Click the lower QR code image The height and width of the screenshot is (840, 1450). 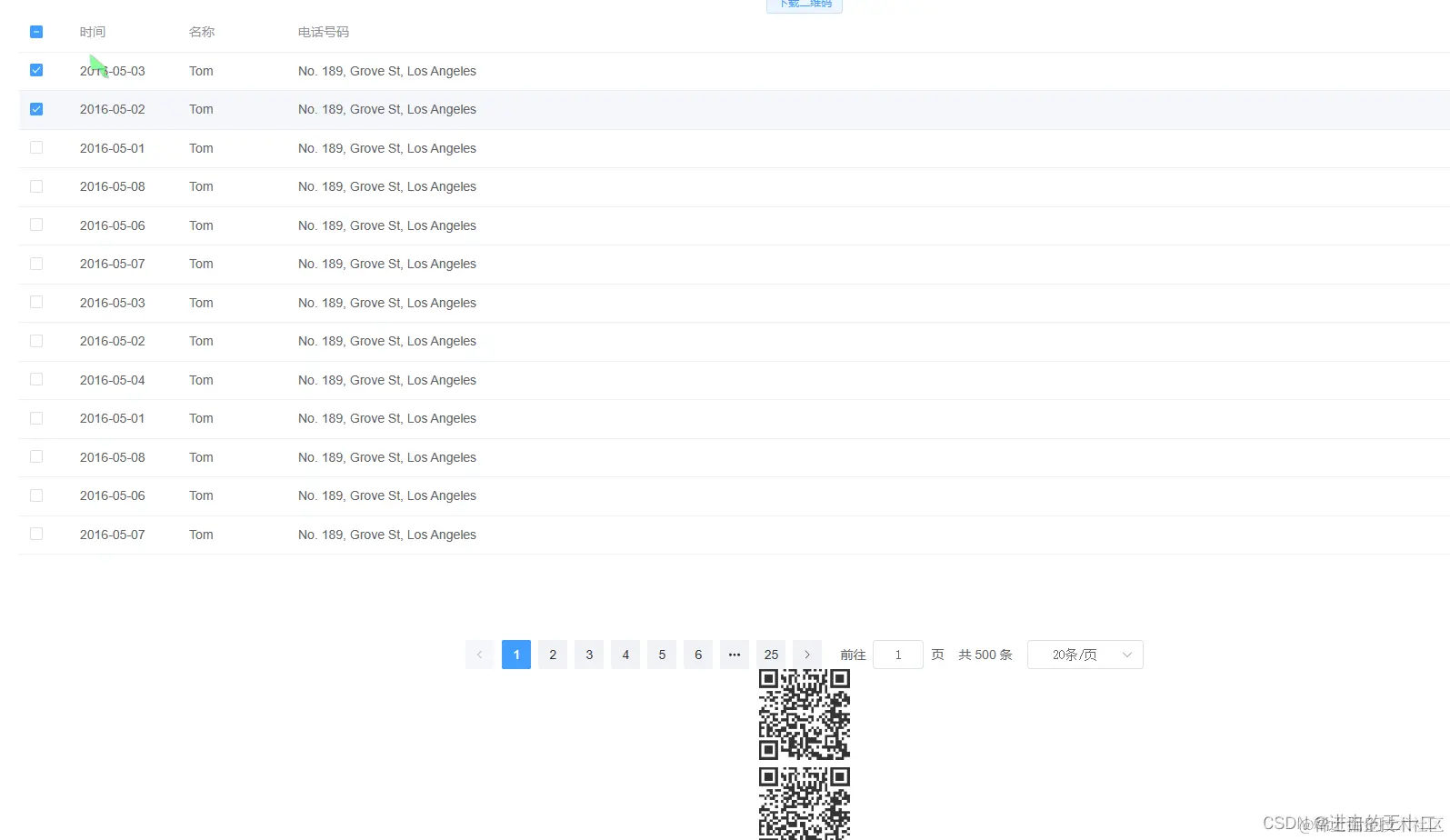805,803
